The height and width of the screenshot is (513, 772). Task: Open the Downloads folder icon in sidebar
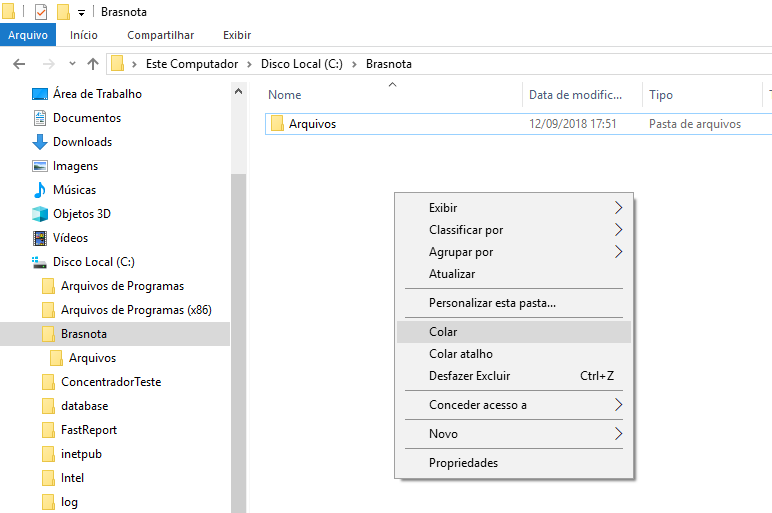40,142
